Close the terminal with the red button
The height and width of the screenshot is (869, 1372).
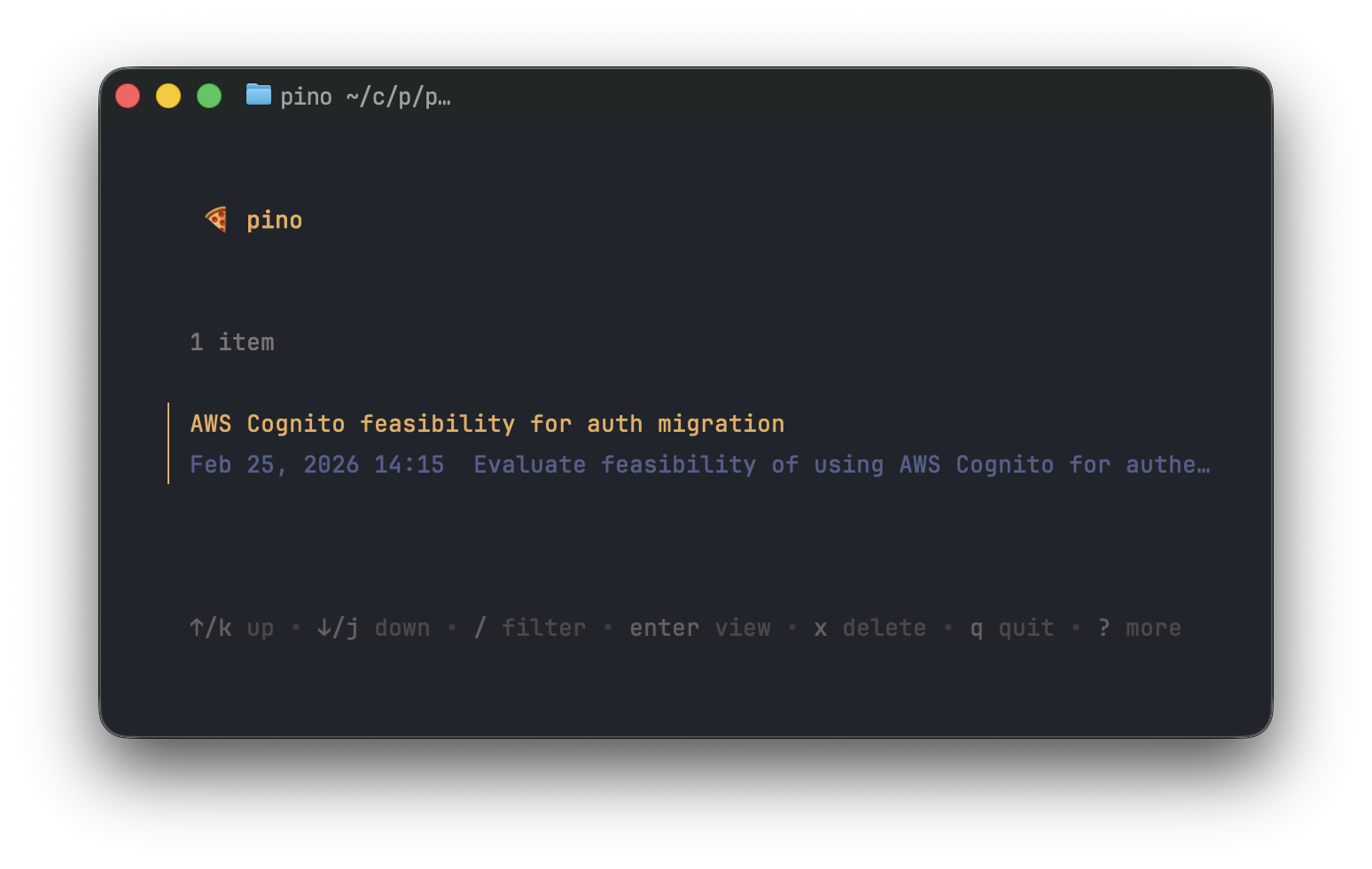point(128,96)
